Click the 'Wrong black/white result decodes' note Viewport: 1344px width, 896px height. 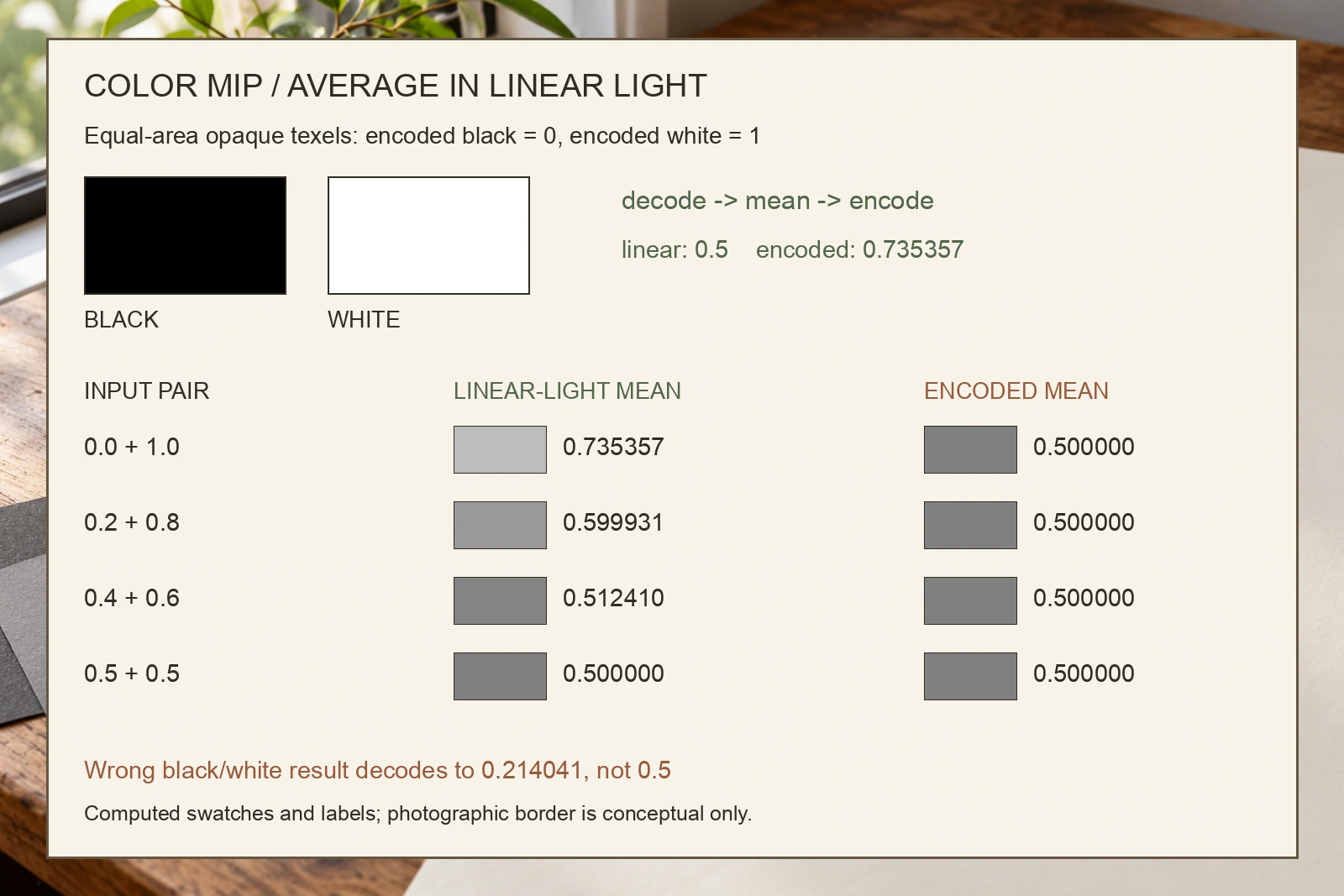[x=377, y=770]
